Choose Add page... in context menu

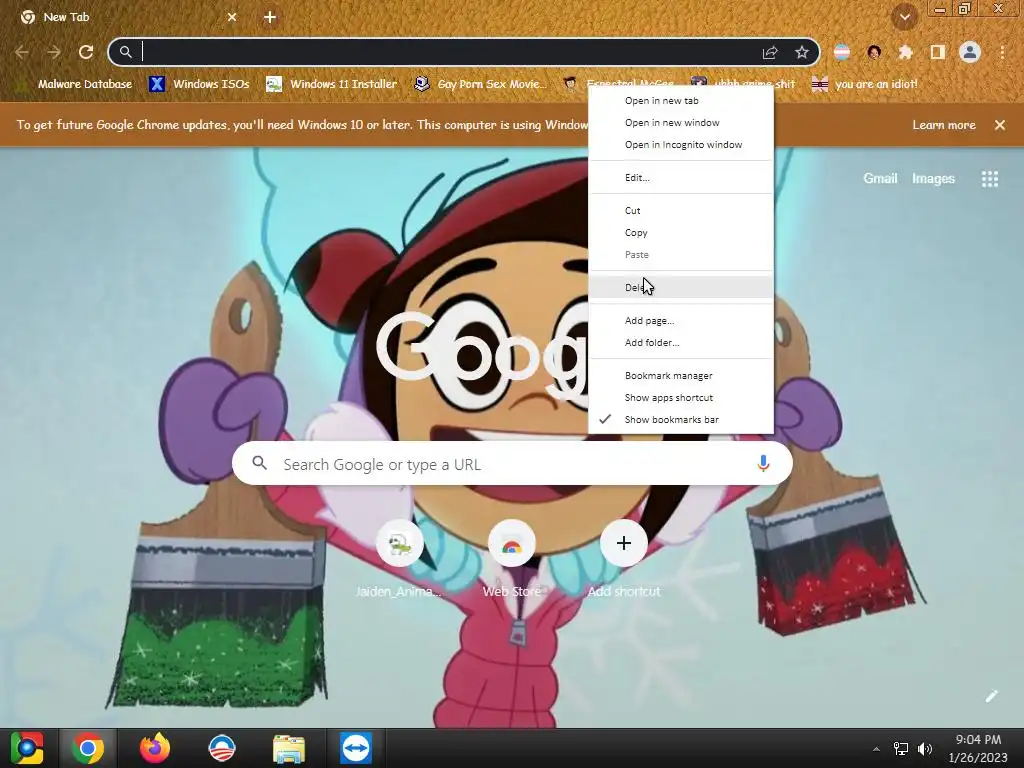[x=681, y=321]
